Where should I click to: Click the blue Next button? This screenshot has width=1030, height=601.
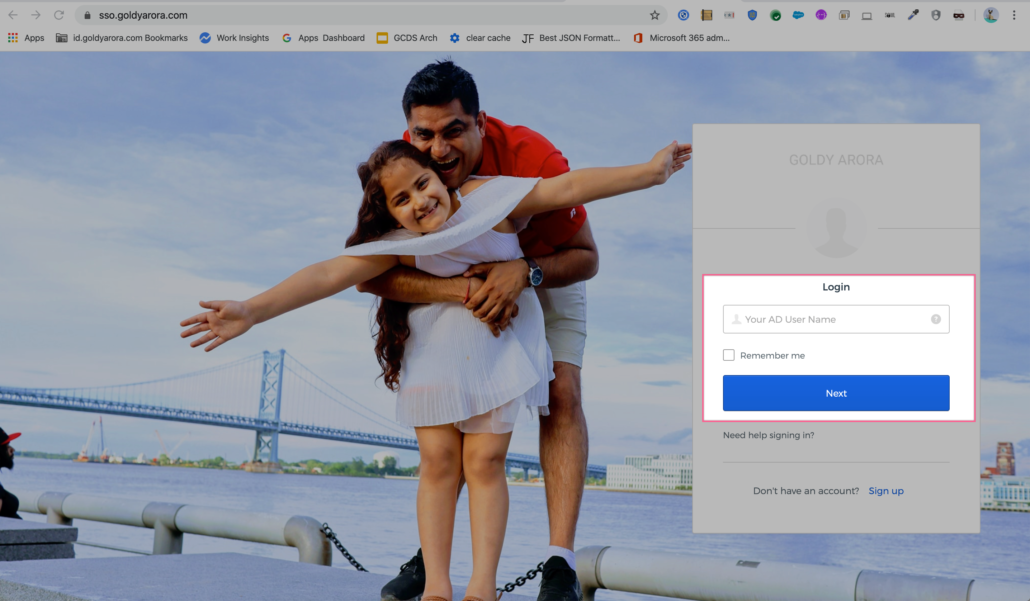(836, 393)
